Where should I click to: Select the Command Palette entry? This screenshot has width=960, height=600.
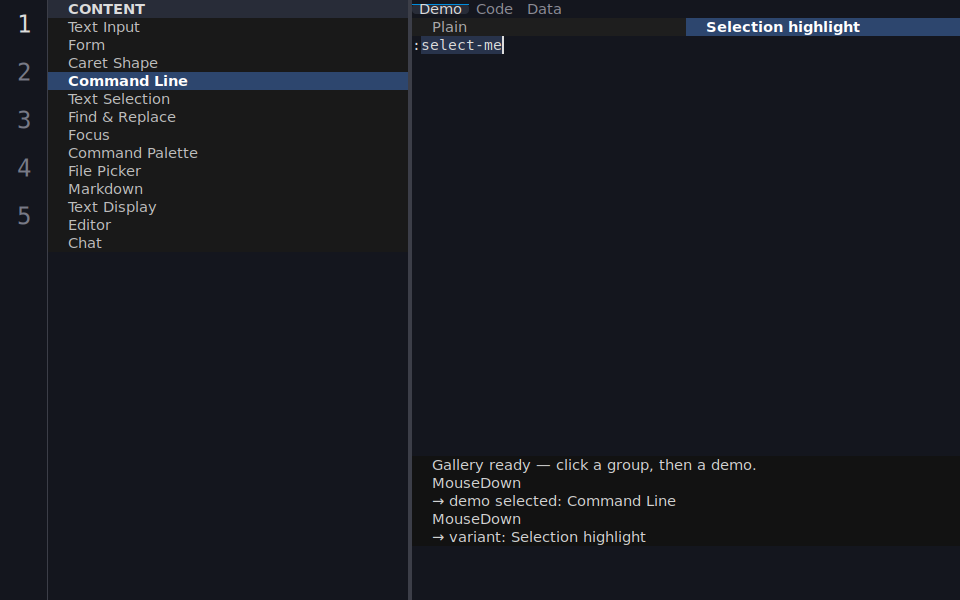pyautogui.click(x=228, y=153)
